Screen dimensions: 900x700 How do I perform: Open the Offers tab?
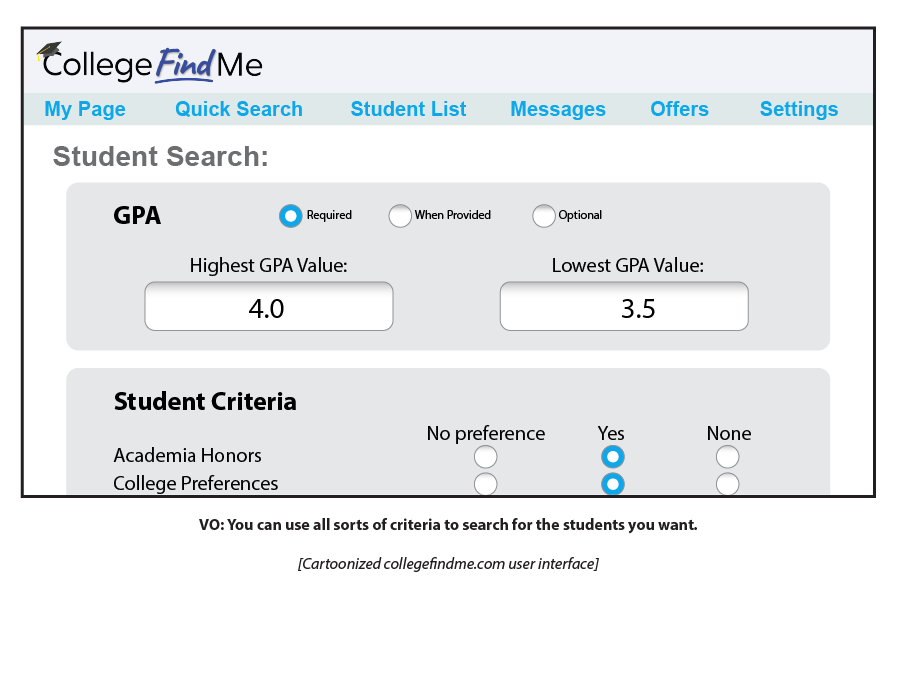[679, 109]
